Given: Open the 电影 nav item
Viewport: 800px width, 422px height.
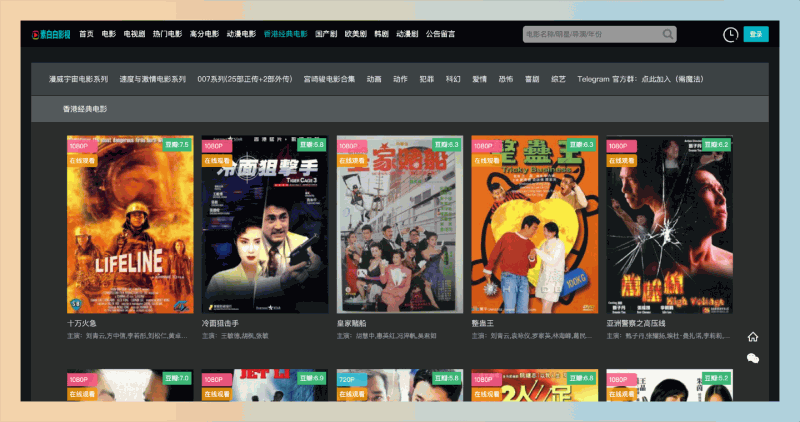Looking at the screenshot, I should pos(109,34).
